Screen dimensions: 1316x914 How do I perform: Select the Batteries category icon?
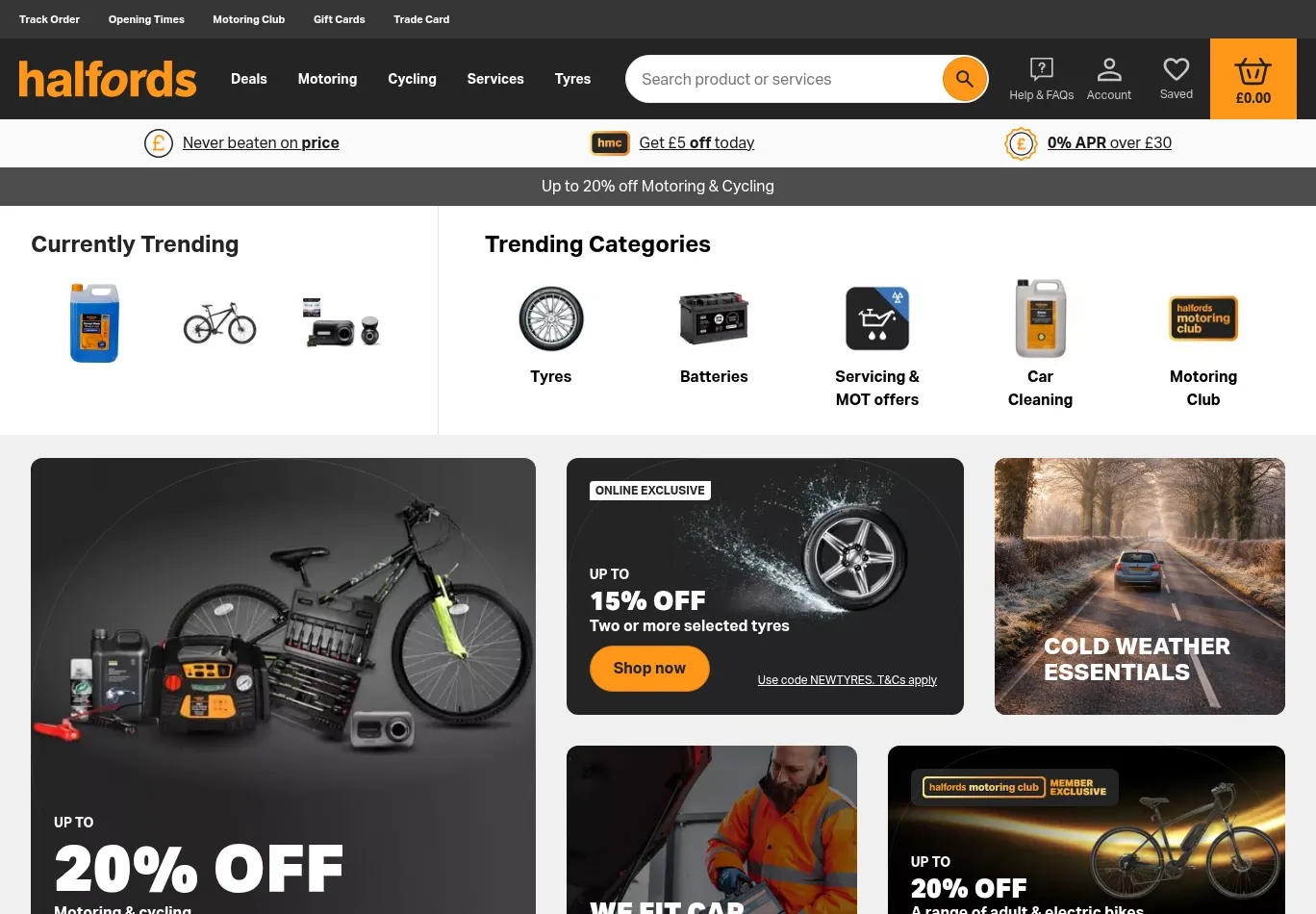(x=714, y=318)
